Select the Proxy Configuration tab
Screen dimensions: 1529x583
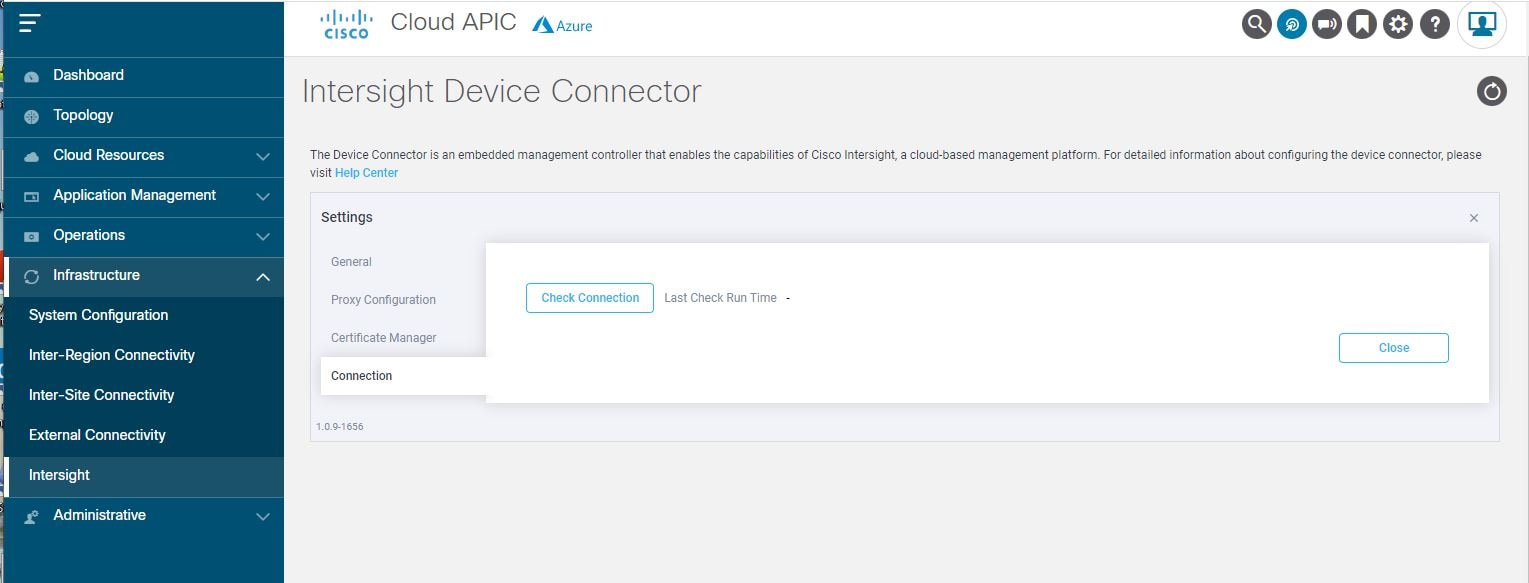pyautogui.click(x=383, y=300)
